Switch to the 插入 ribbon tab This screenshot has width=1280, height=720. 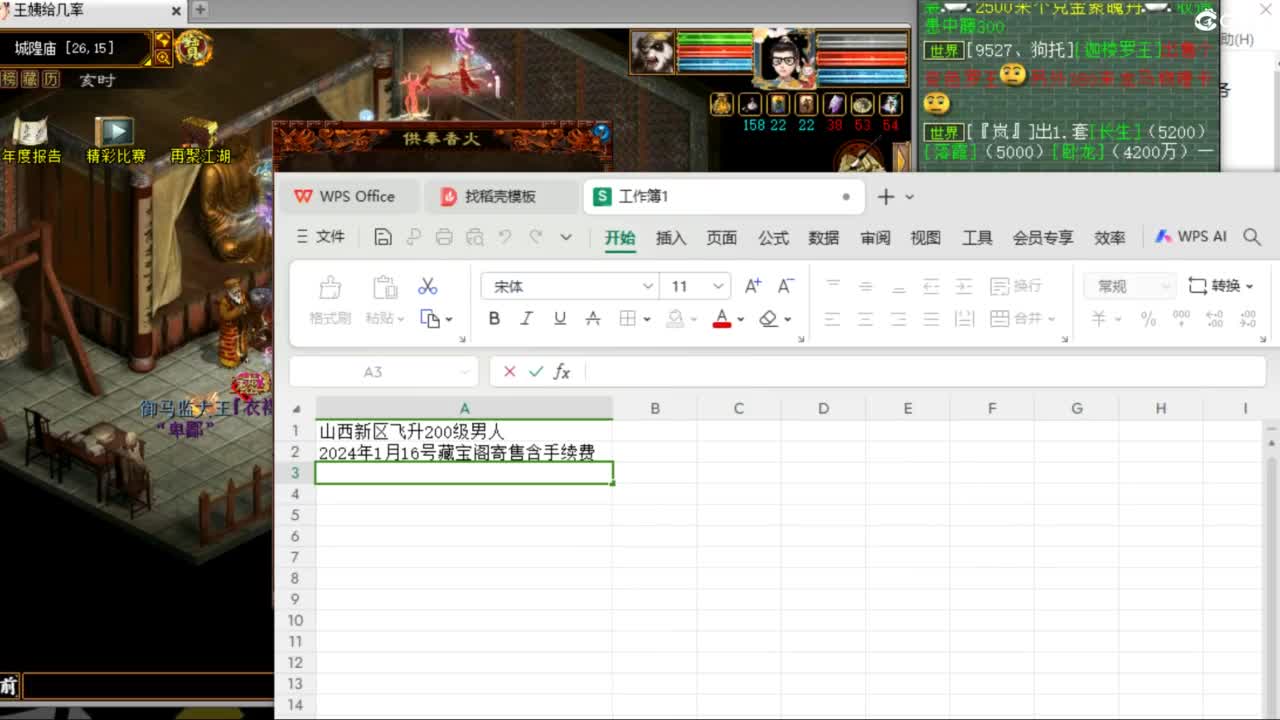pos(671,238)
